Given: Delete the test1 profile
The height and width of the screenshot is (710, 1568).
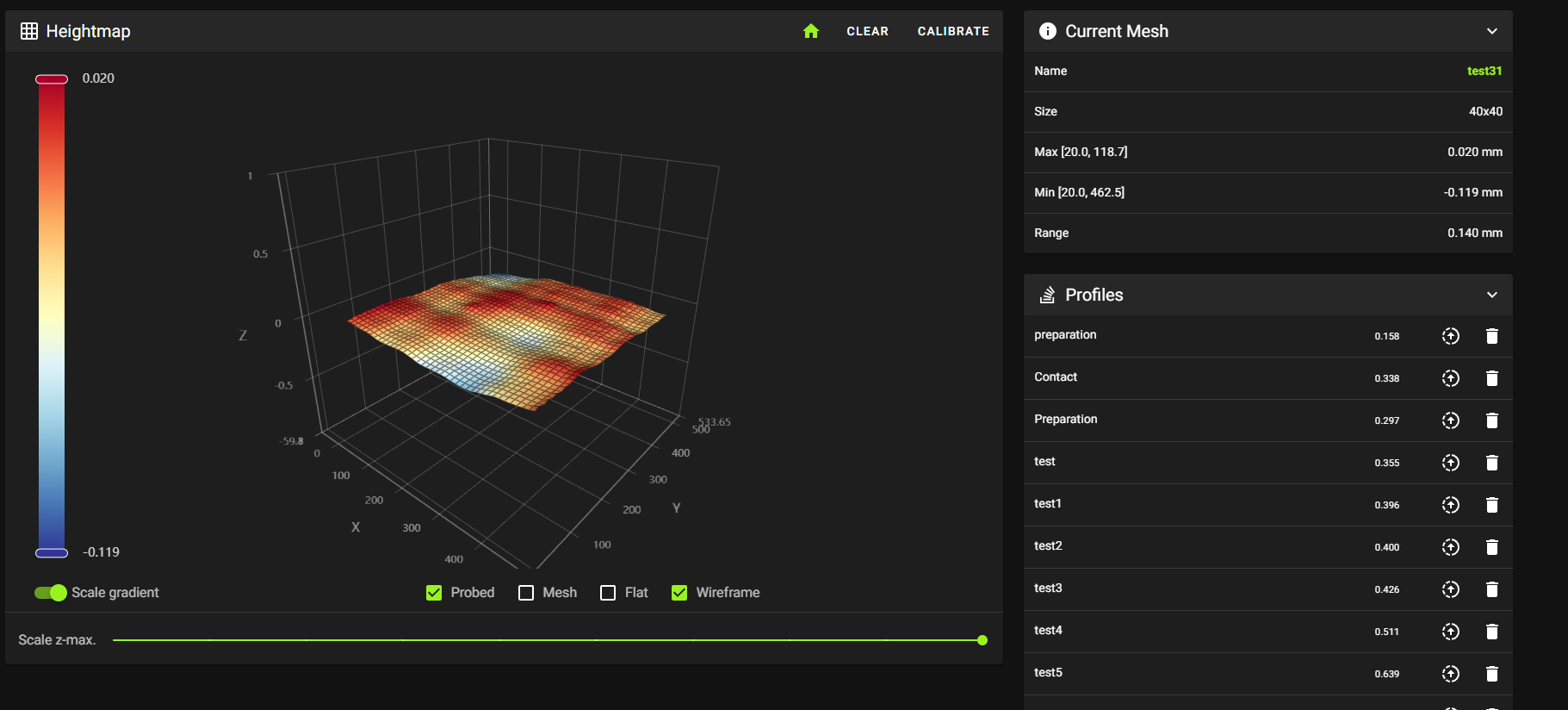Looking at the screenshot, I should (1492, 505).
